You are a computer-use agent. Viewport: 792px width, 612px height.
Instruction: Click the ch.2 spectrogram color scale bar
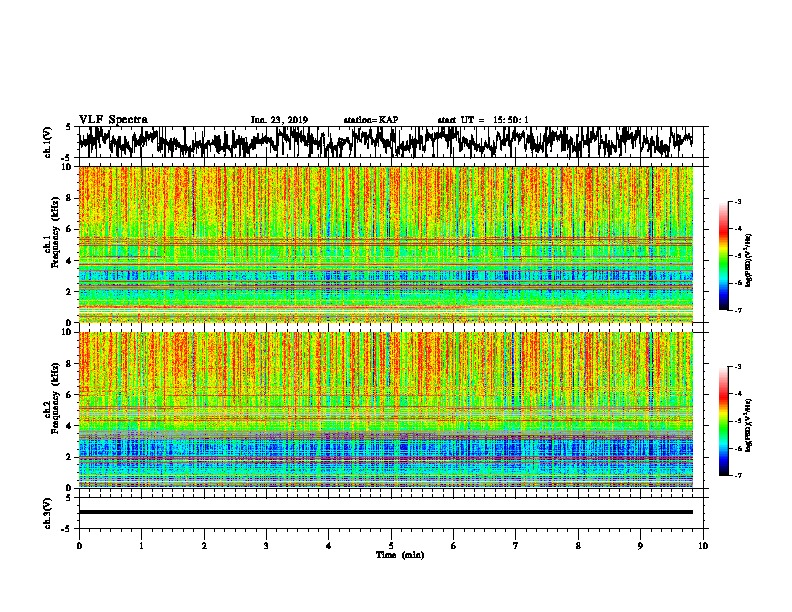[x=724, y=421]
